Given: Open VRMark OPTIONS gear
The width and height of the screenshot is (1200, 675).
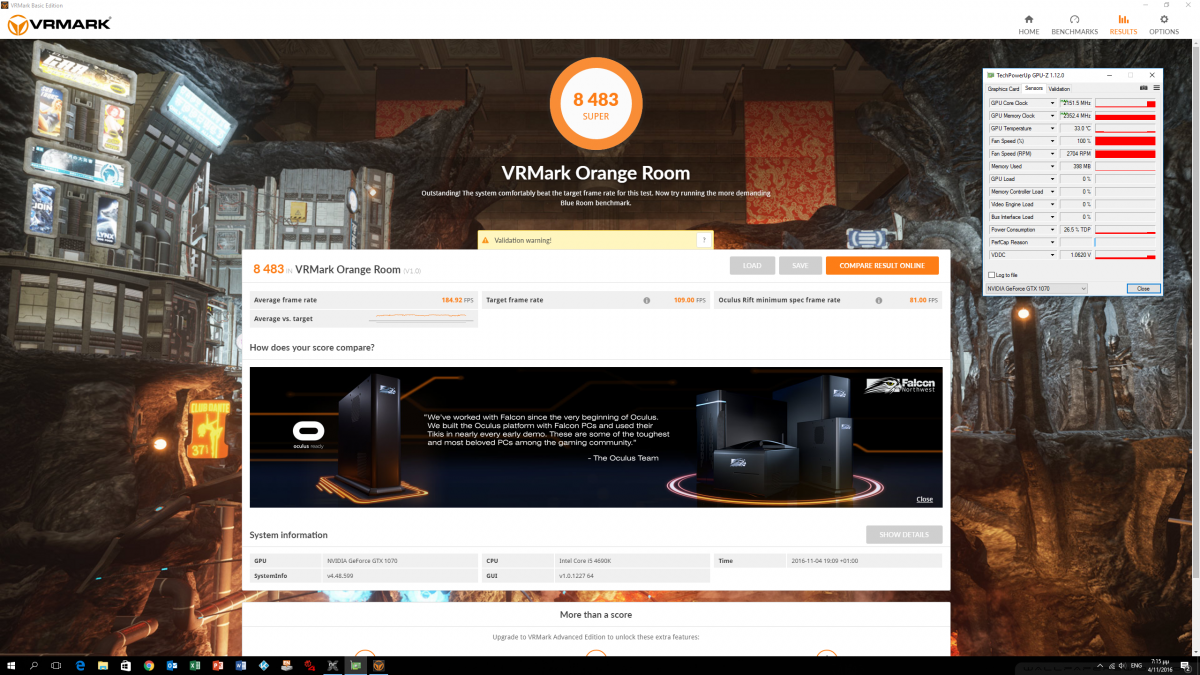Looking at the screenshot, I should point(1163,24).
